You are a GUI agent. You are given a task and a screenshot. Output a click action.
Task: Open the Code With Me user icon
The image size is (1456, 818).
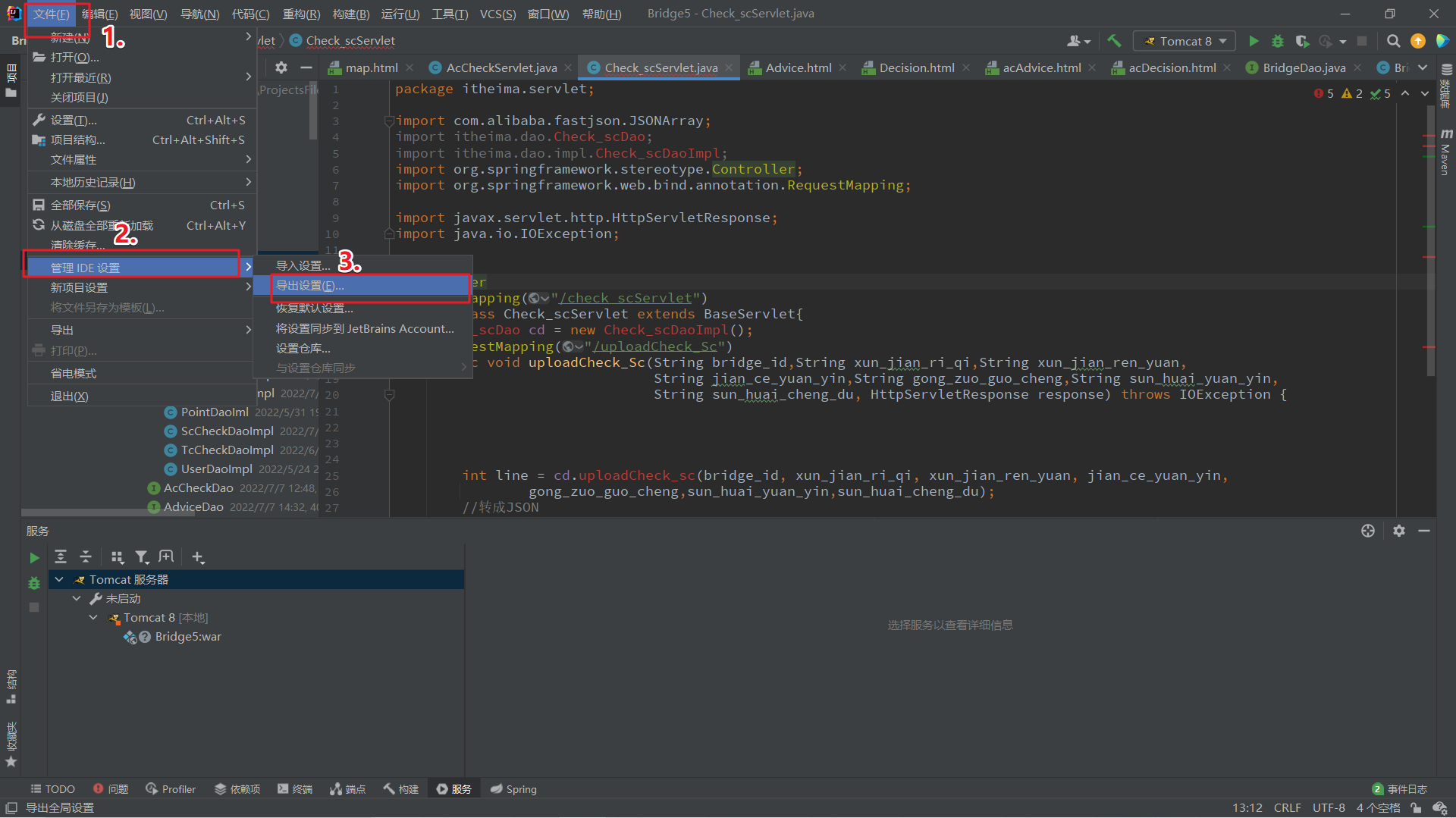coord(1078,41)
